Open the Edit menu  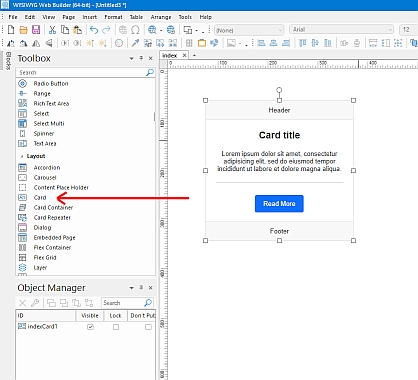30,17
